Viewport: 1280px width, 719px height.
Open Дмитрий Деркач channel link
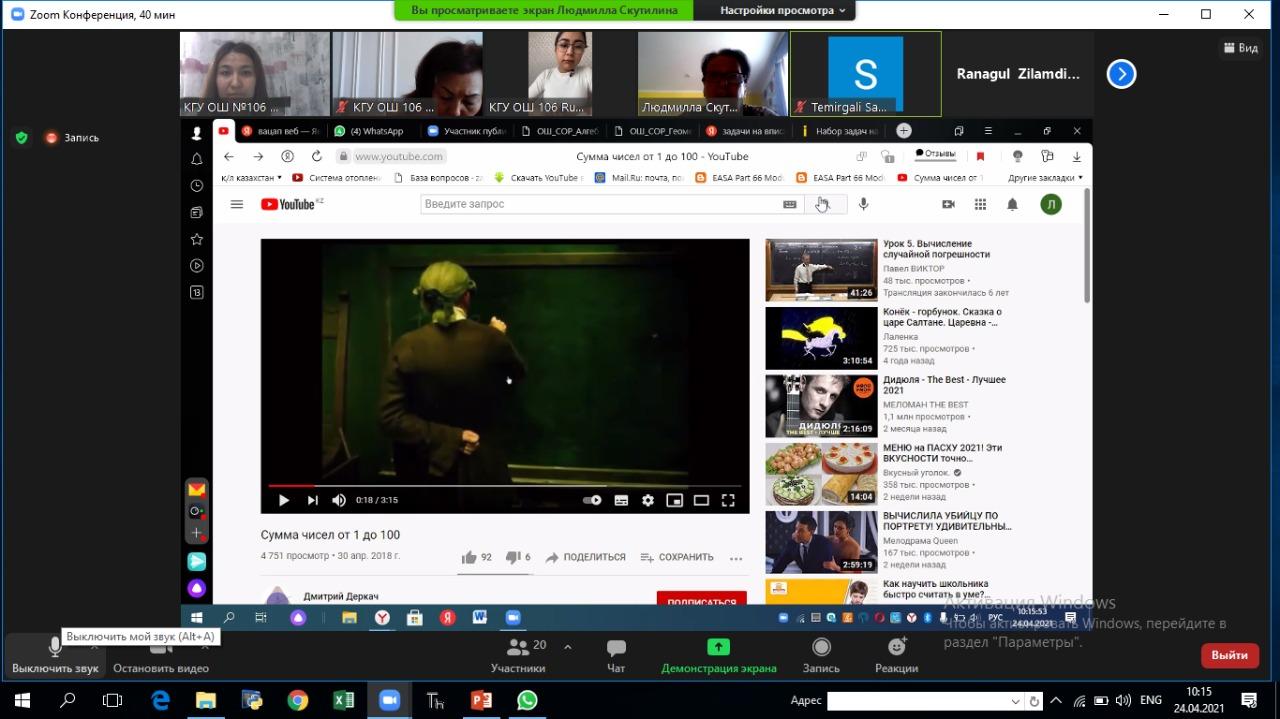pyautogui.click(x=341, y=596)
